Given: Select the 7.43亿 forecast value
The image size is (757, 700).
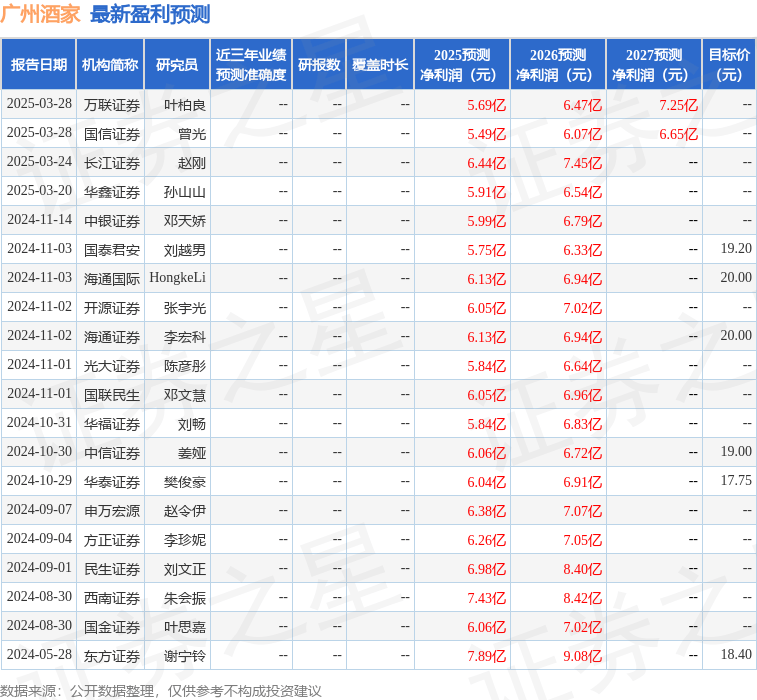Looking at the screenshot, I should pos(487,598).
